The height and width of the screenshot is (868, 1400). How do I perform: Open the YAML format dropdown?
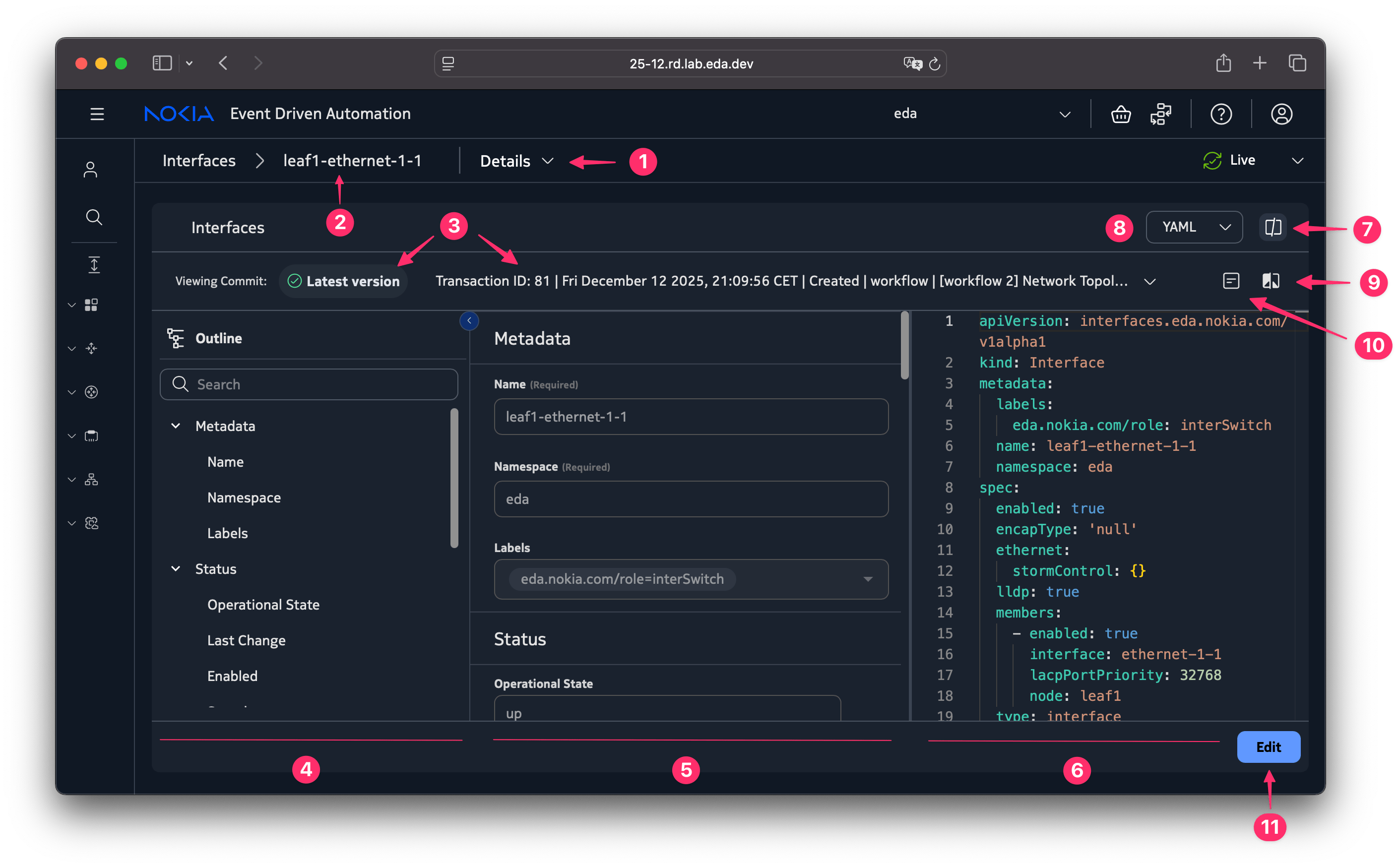1193,227
